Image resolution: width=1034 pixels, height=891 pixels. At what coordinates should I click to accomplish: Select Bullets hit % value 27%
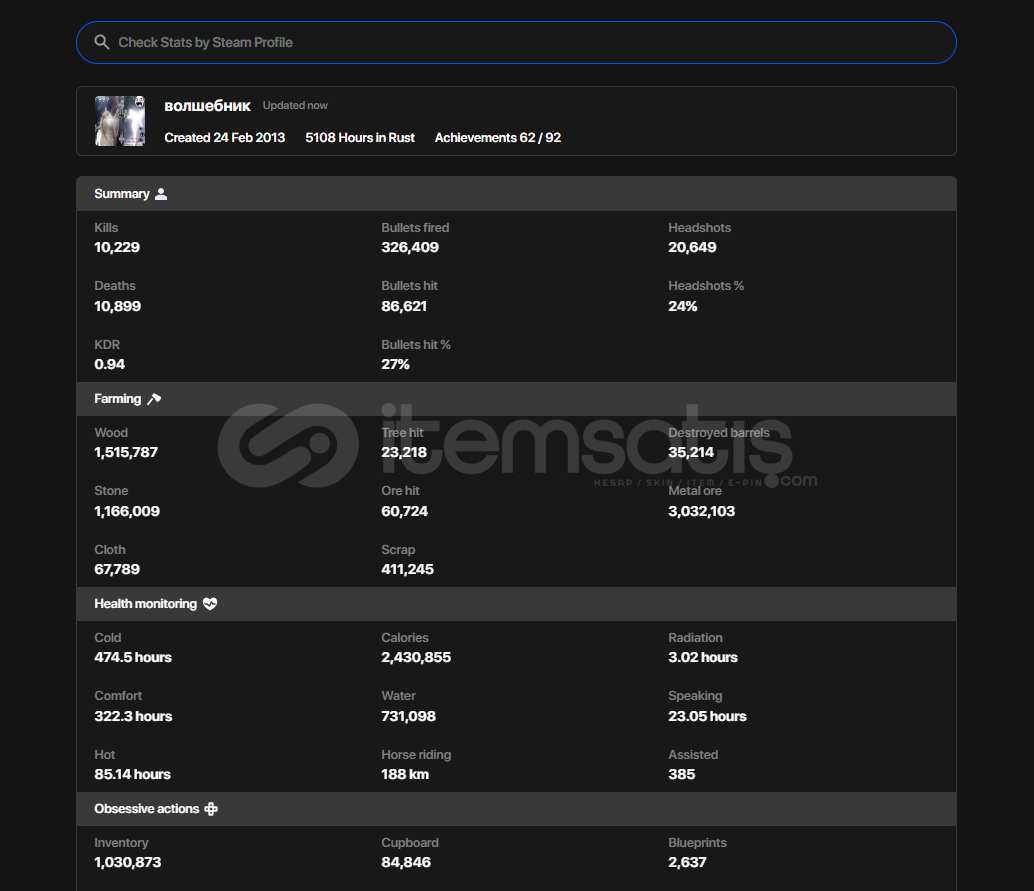[x=395, y=365]
